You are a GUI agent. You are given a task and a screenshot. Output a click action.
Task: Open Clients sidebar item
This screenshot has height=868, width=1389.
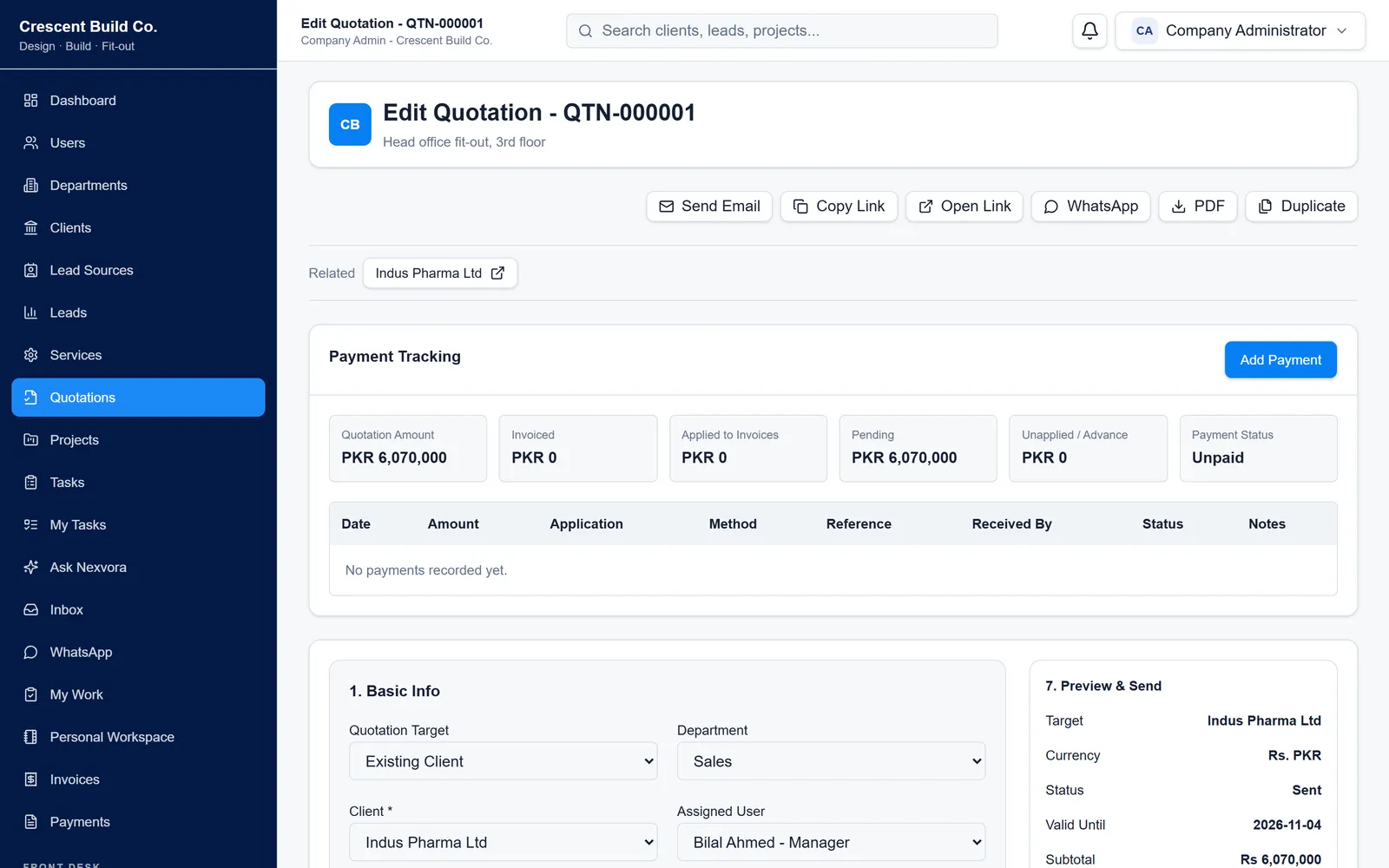click(x=138, y=228)
